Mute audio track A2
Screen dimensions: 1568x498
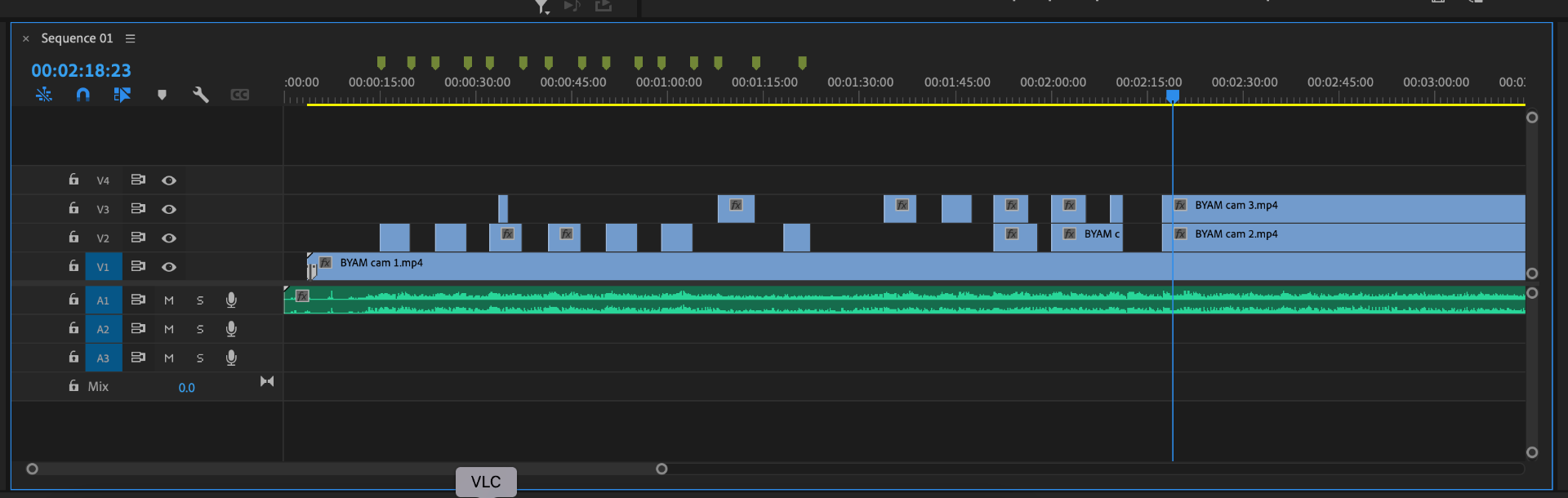click(169, 329)
